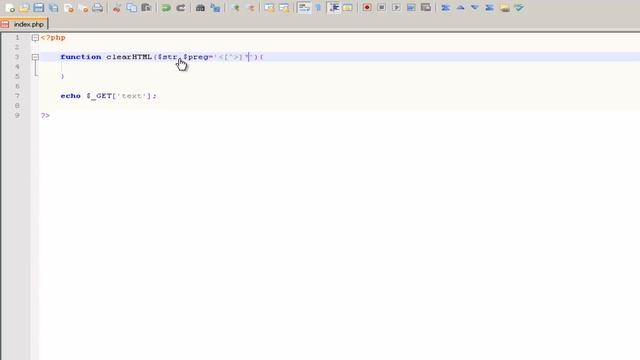Create a new file with New icon
Viewport: 640px width, 360px height.
click(10, 8)
